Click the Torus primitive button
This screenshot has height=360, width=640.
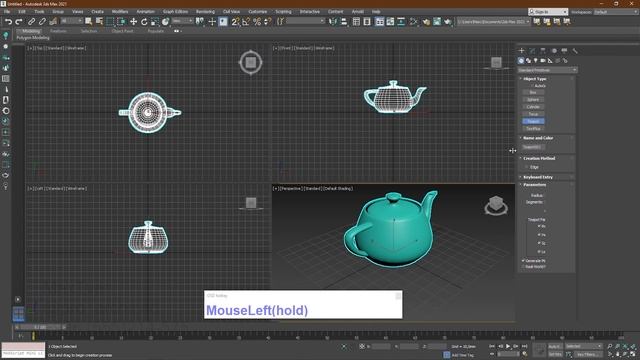(x=533, y=114)
